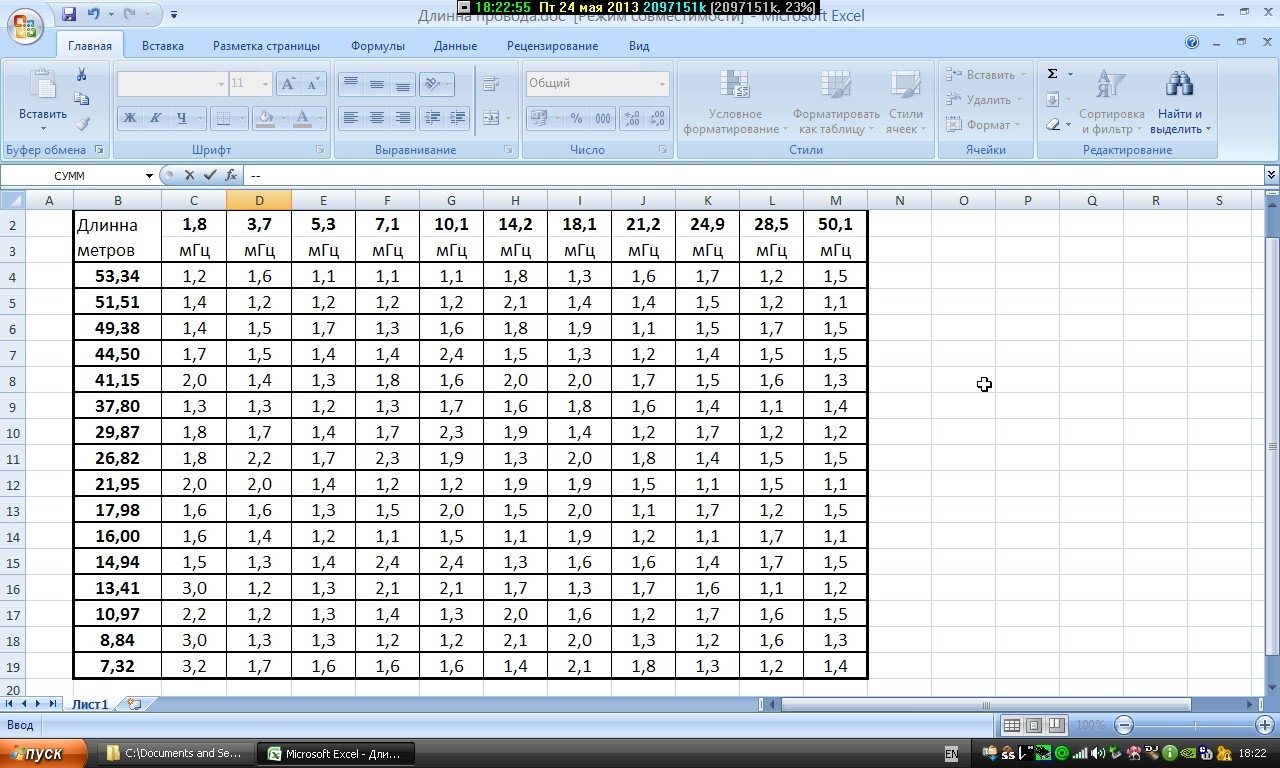The image size is (1280, 768).
Task: Insert a new worksheet tab icon
Action: (134, 704)
